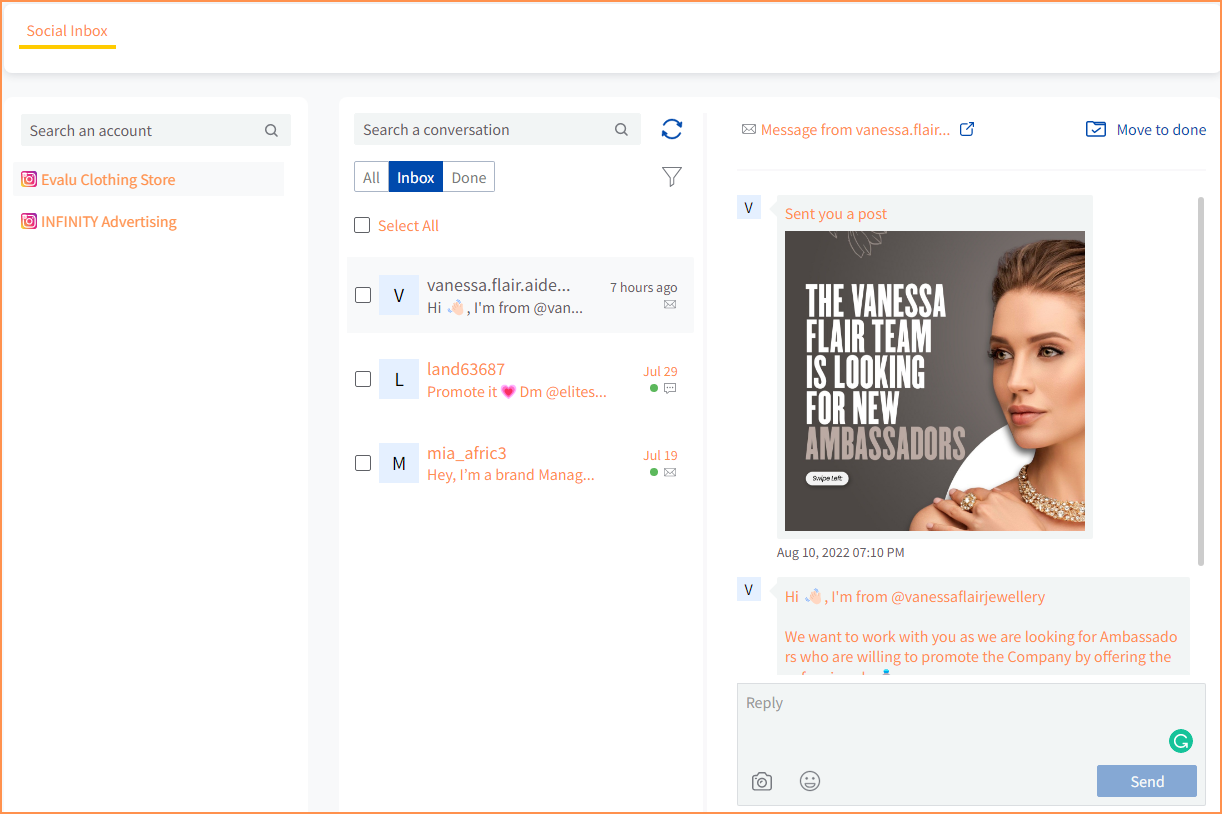Select the Social Inbox tab
Screen dimensions: 1222x814
click(66, 31)
